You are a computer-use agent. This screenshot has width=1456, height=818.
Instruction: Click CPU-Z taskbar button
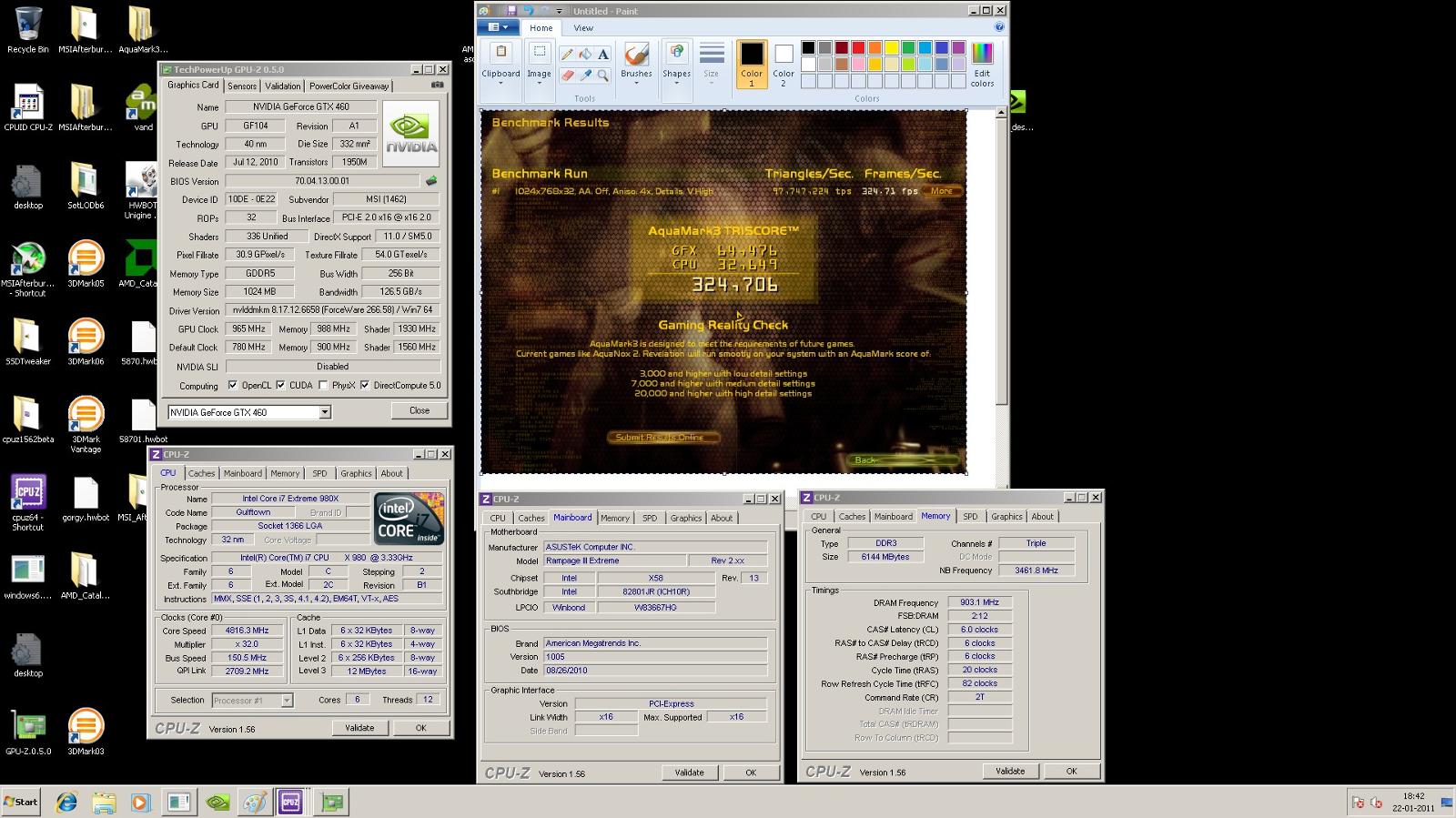point(290,802)
